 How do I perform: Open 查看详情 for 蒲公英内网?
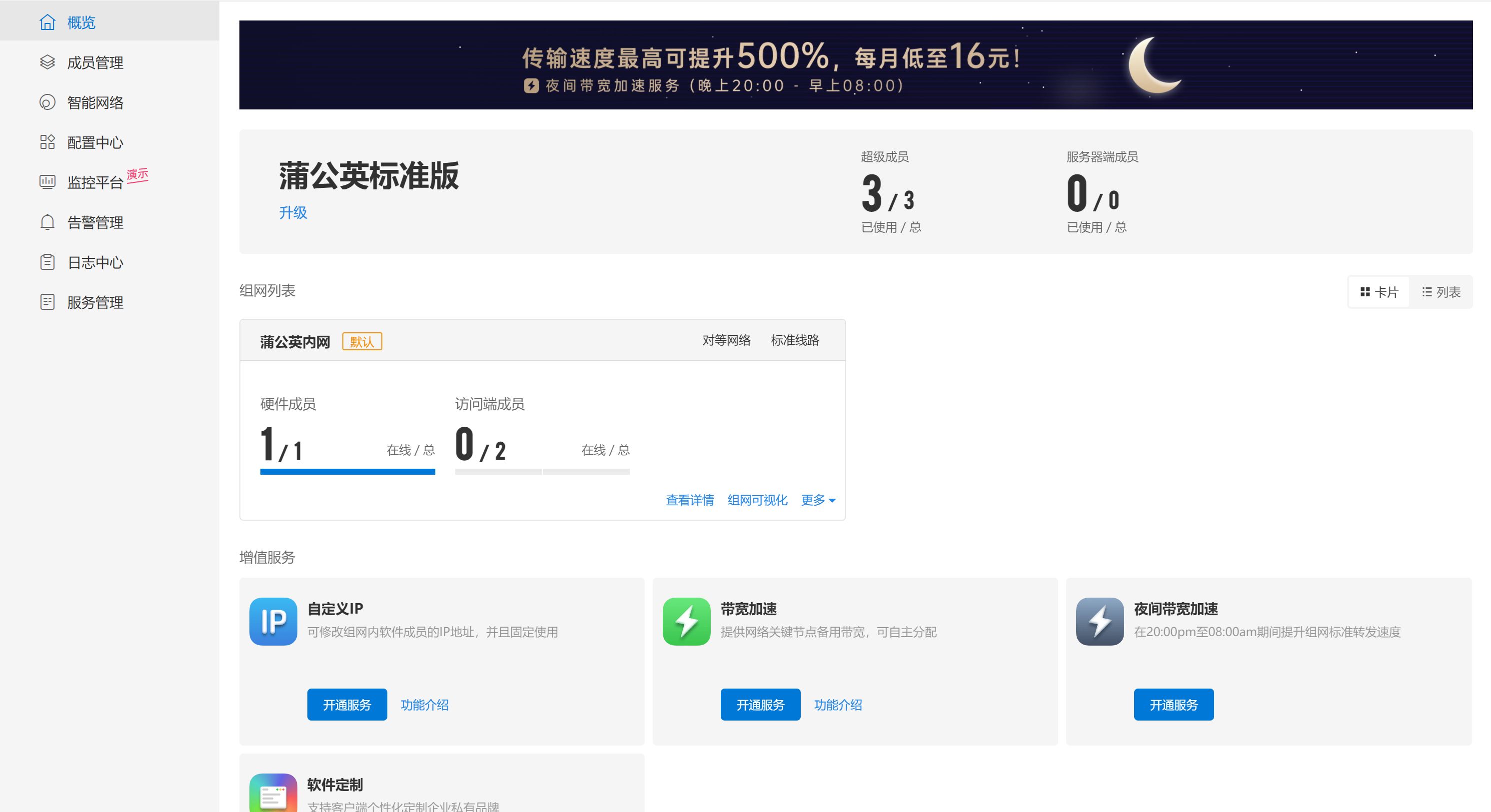point(690,500)
